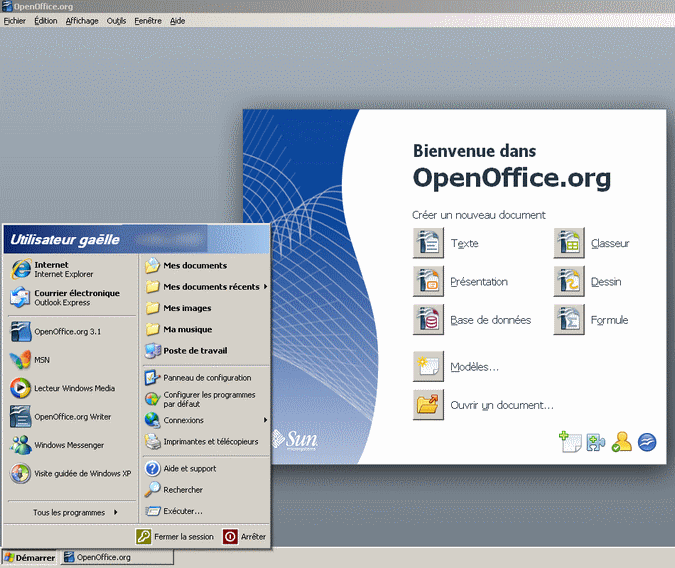
Task: Create a new Classeur spreadsheet icon
Action: (569, 243)
